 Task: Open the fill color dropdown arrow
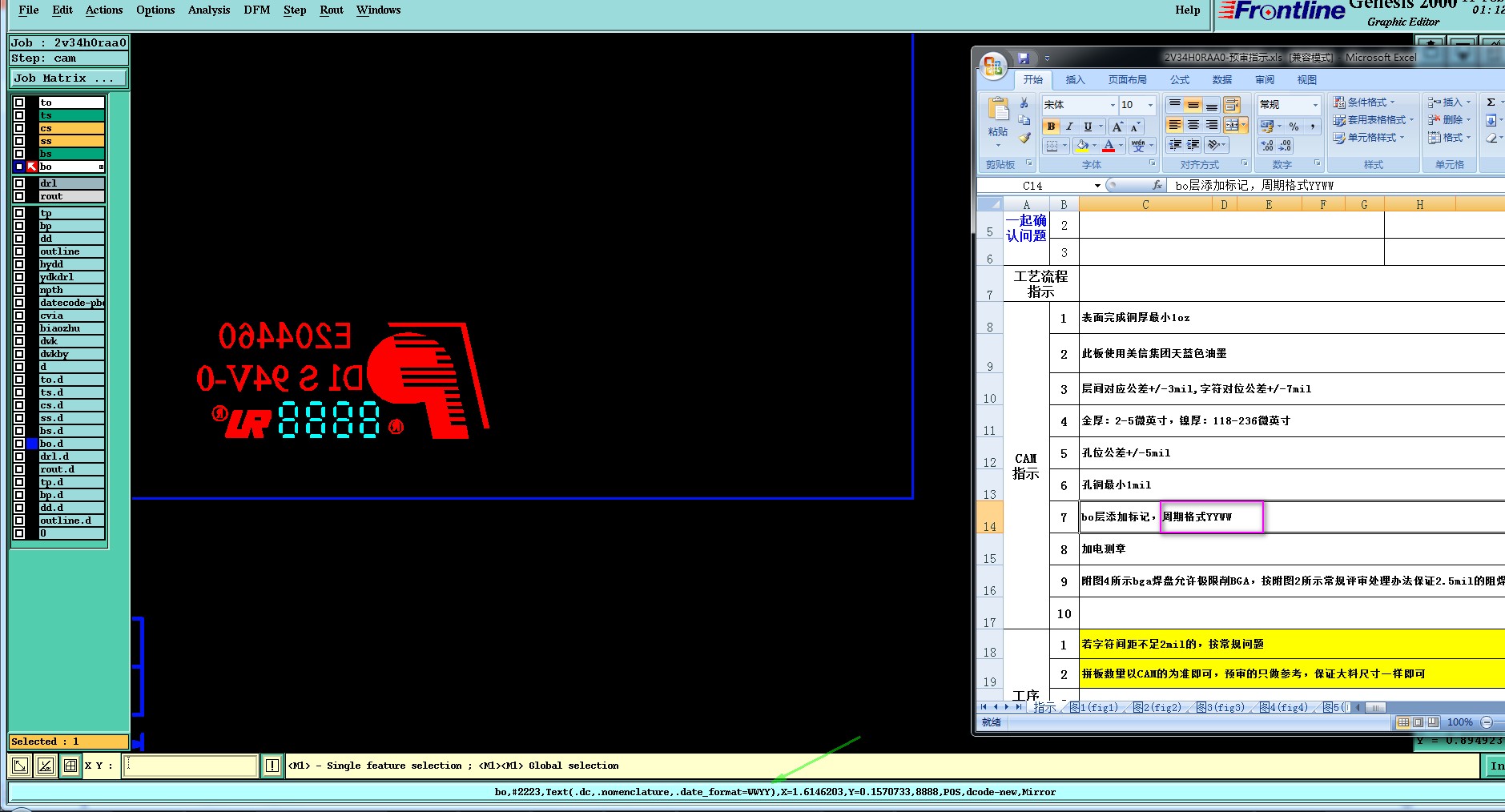tap(1094, 146)
